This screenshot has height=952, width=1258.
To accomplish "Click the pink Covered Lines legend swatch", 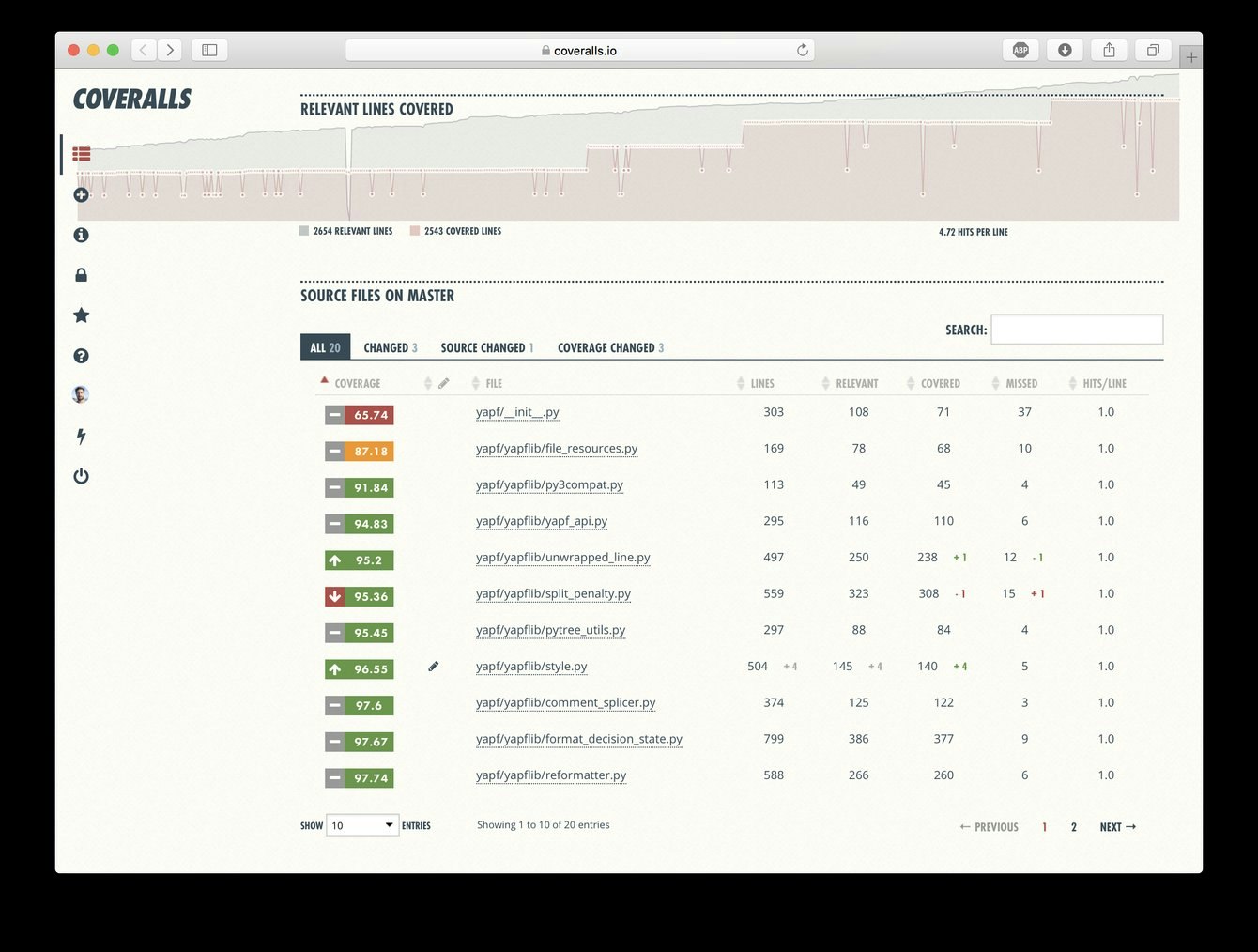I will point(415,231).
